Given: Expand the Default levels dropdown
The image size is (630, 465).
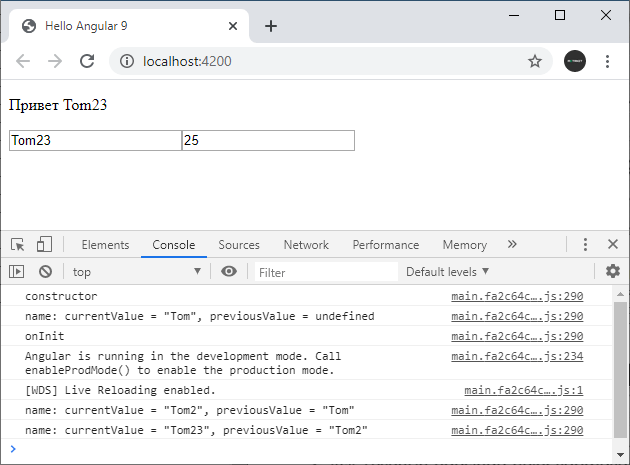Looking at the screenshot, I should 447,271.
